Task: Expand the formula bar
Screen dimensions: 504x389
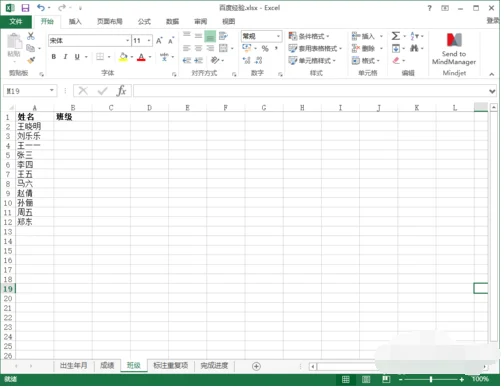Action: [492, 91]
